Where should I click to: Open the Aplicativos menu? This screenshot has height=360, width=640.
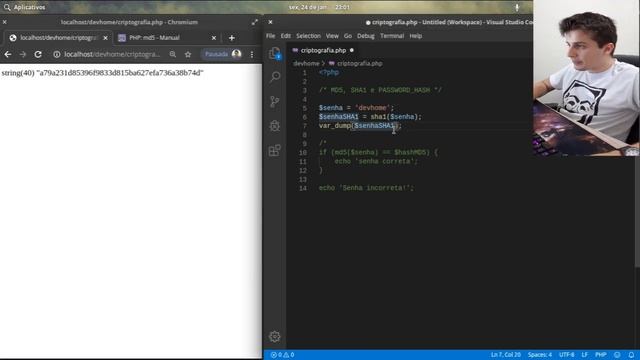pos(29,7)
